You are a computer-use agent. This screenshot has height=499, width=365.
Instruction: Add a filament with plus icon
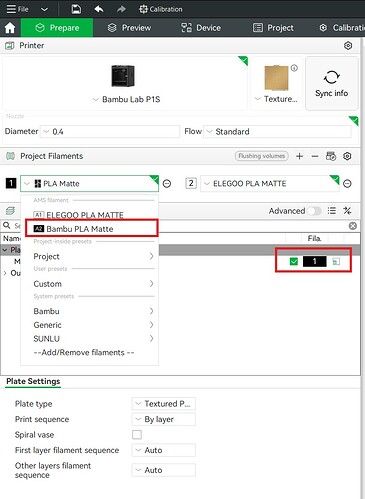[299, 156]
